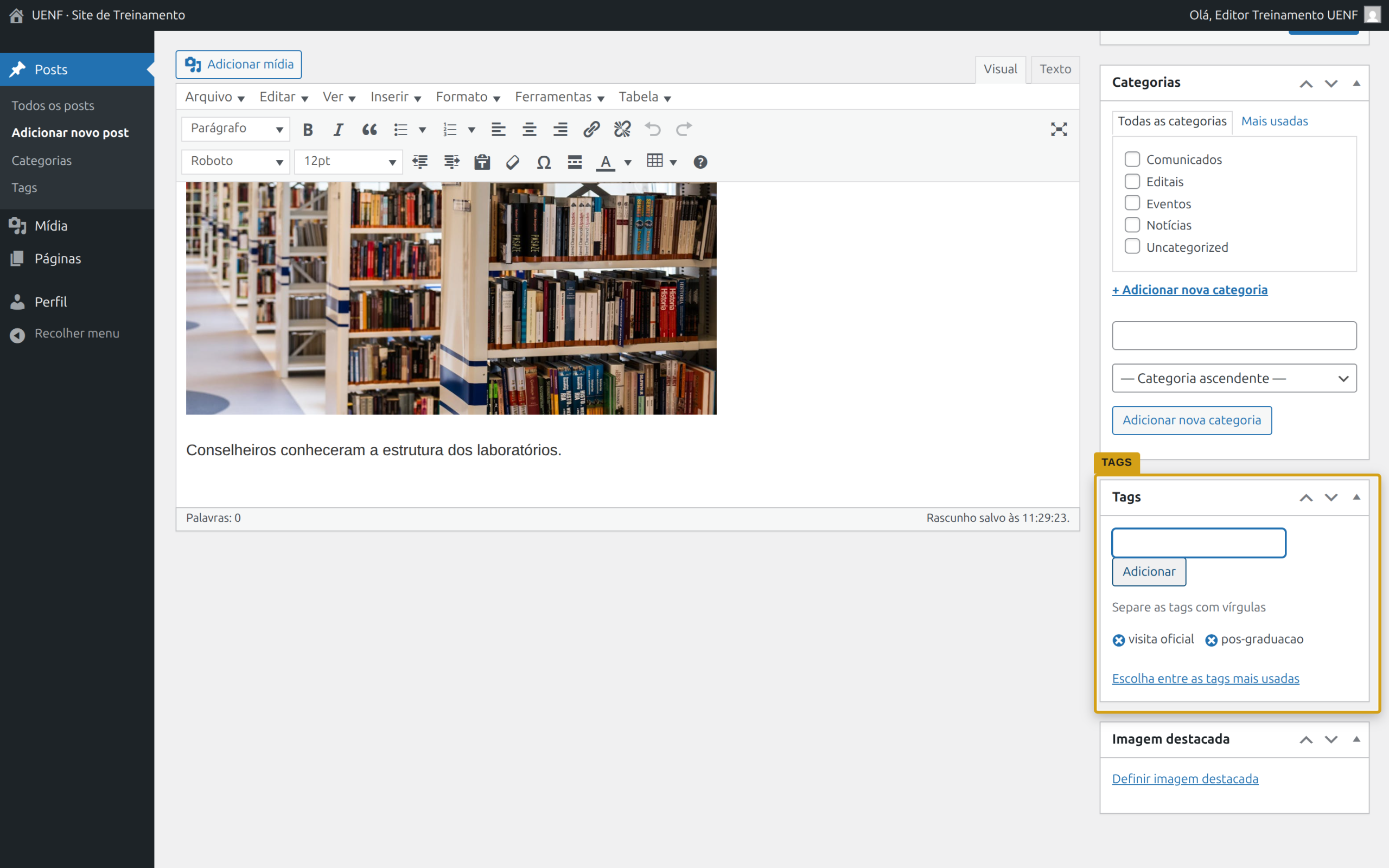Switch to the Texto editor tab

tap(1055, 69)
